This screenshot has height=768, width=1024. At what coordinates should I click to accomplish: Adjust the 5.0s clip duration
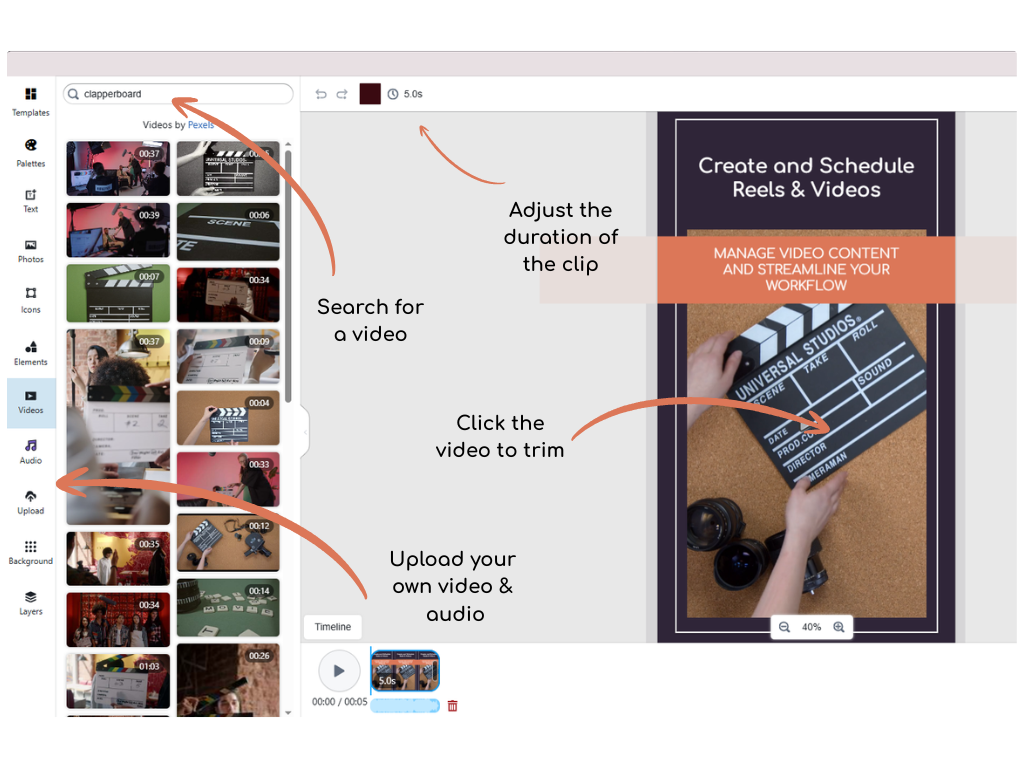point(406,94)
